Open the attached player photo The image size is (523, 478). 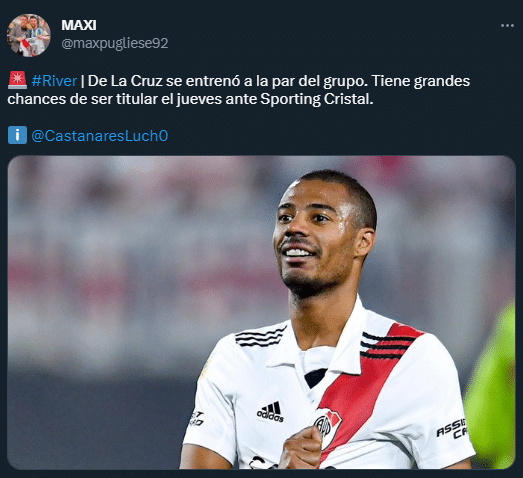pyautogui.click(x=262, y=312)
